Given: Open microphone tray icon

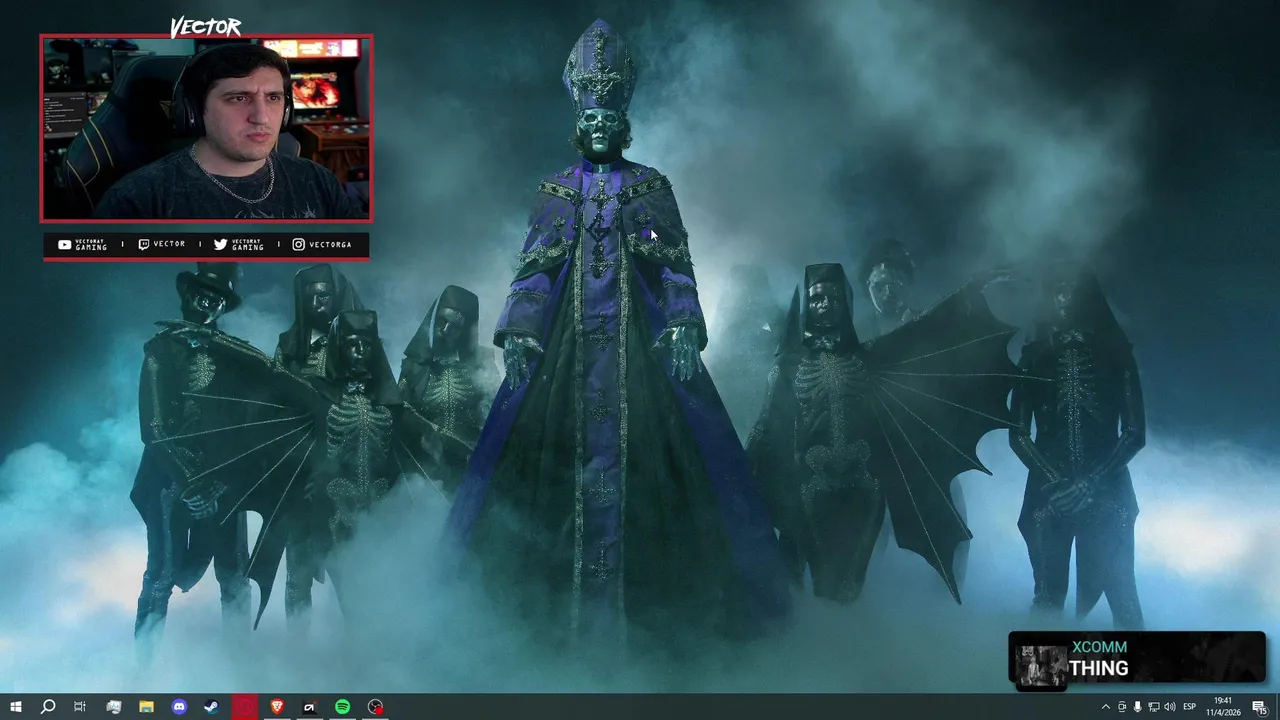Looking at the screenshot, I should (x=1137, y=707).
